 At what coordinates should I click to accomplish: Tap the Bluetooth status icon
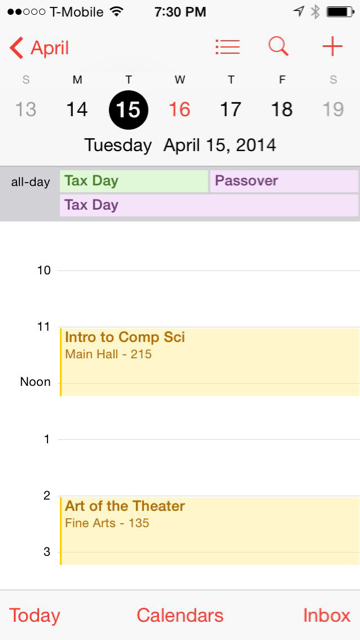pos(315,12)
